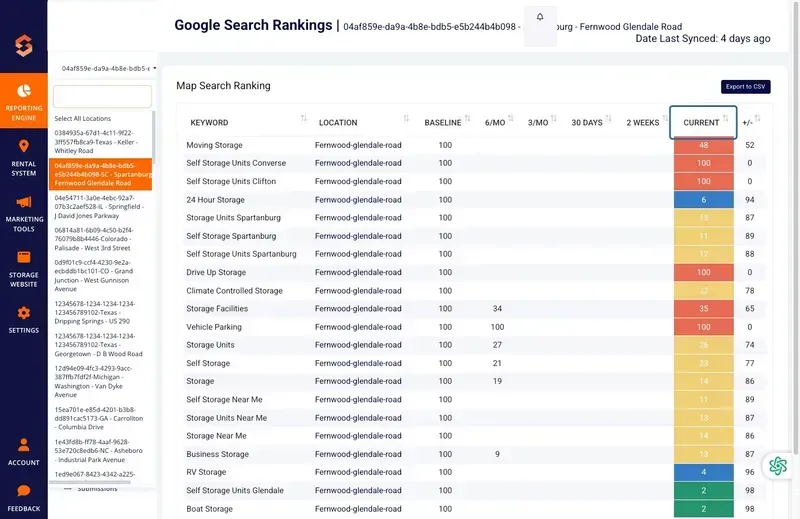Click Self Storage Units Converse keyword
800x519 pixels.
coord(236,163)
